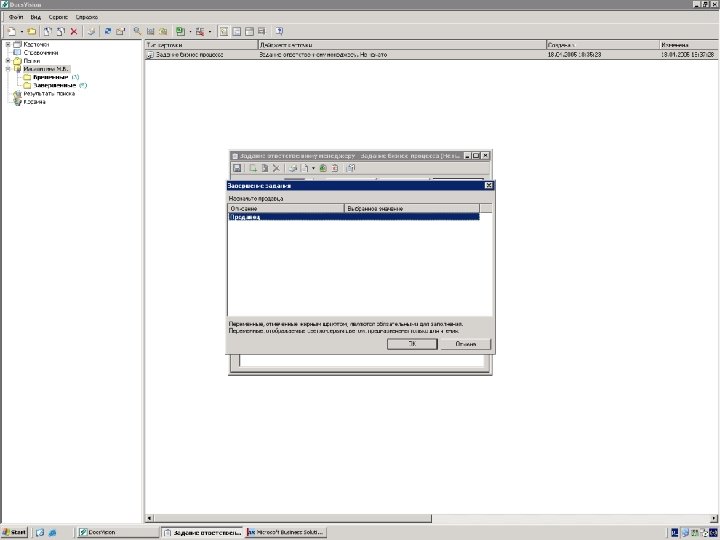
Task: Click the green-arrow document icon in the card window toolbar
Action: pyautogui.click(x=253, y=169)
